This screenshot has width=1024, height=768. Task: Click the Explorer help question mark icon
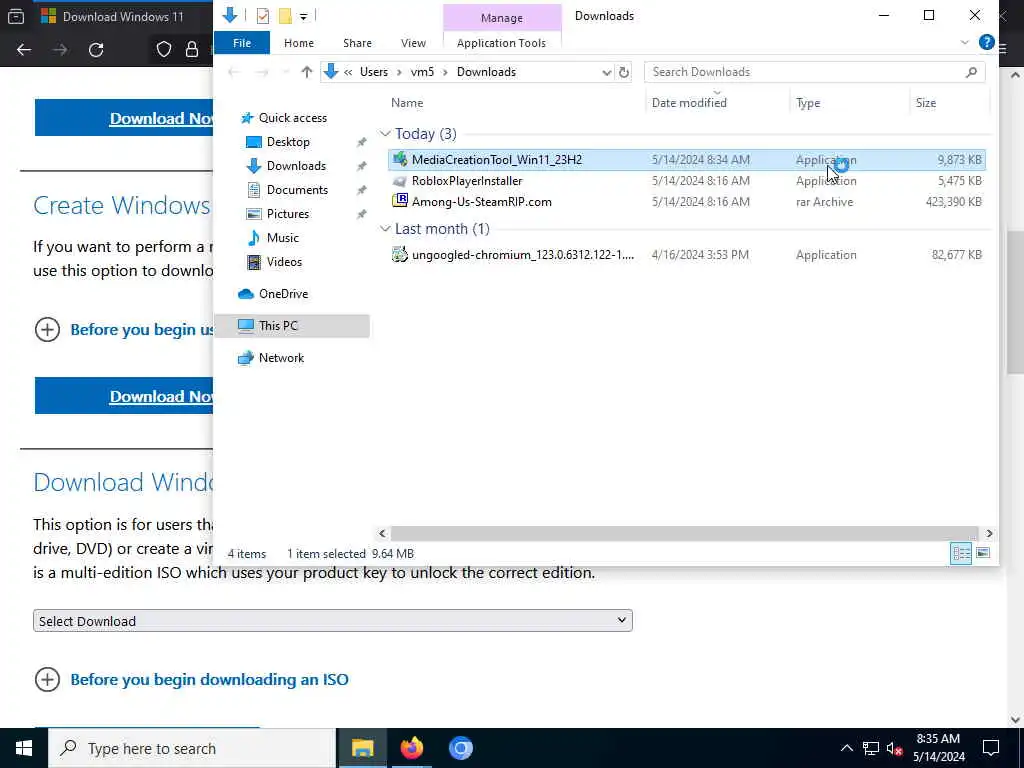pos(986,42)
